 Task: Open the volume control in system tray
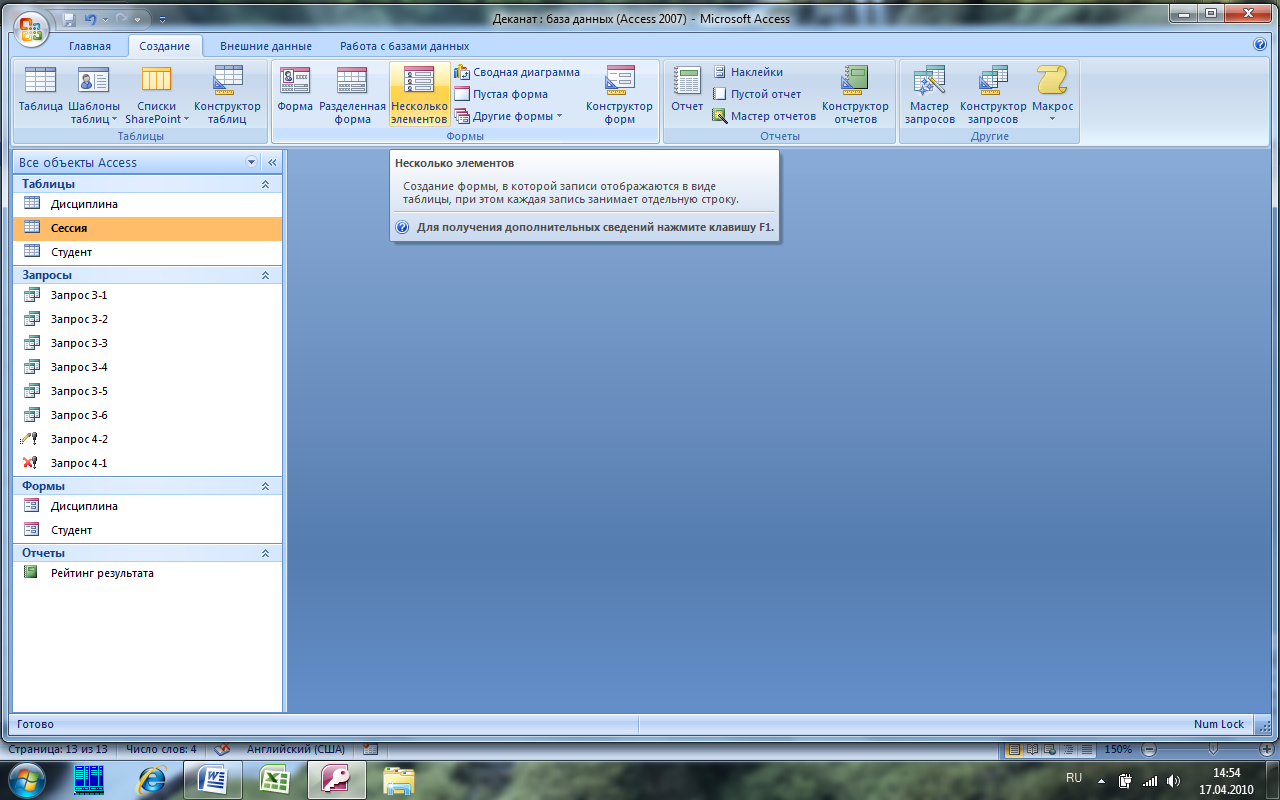point(1171,780)
